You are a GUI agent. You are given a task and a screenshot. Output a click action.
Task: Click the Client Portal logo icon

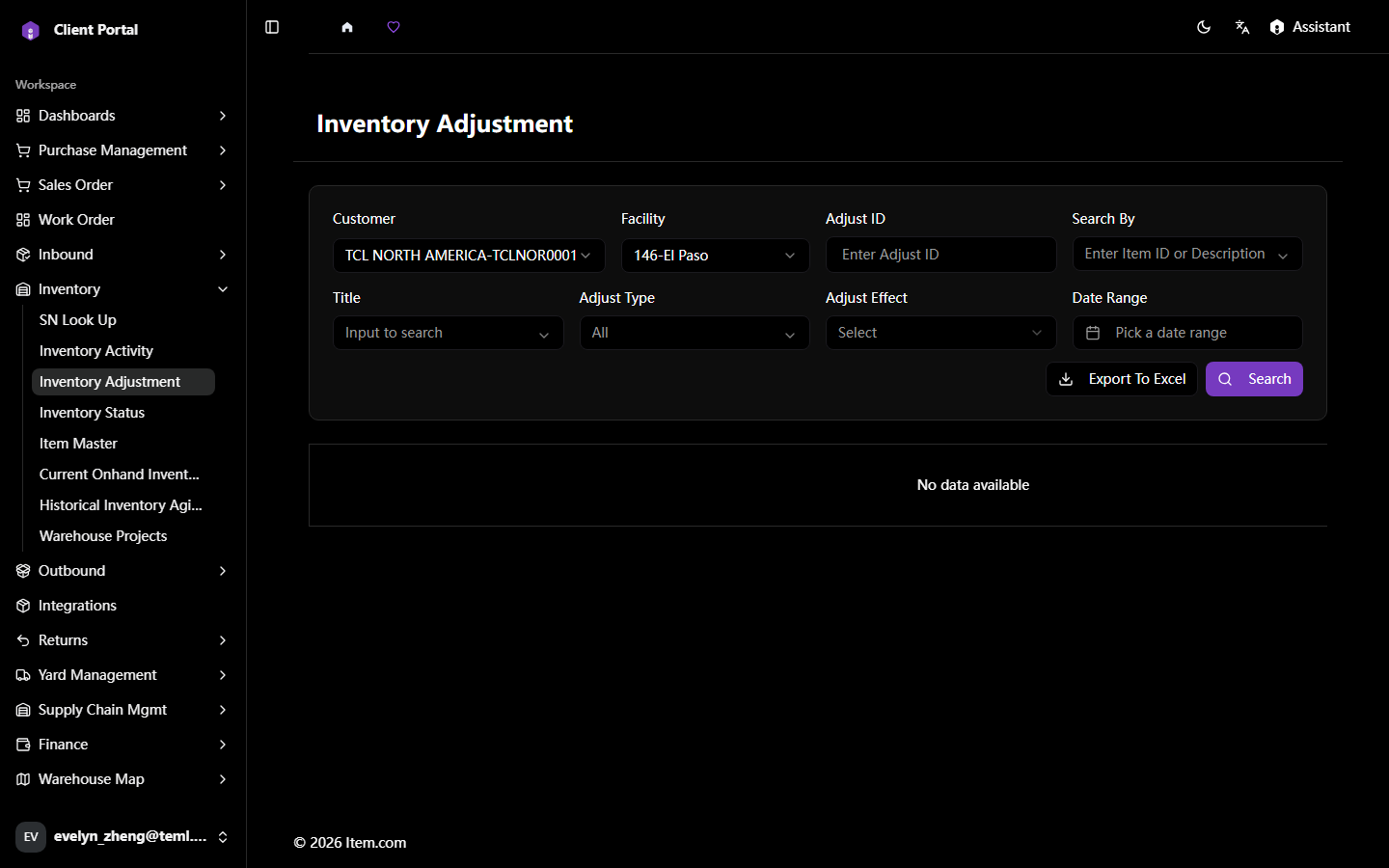click(31, 30)
